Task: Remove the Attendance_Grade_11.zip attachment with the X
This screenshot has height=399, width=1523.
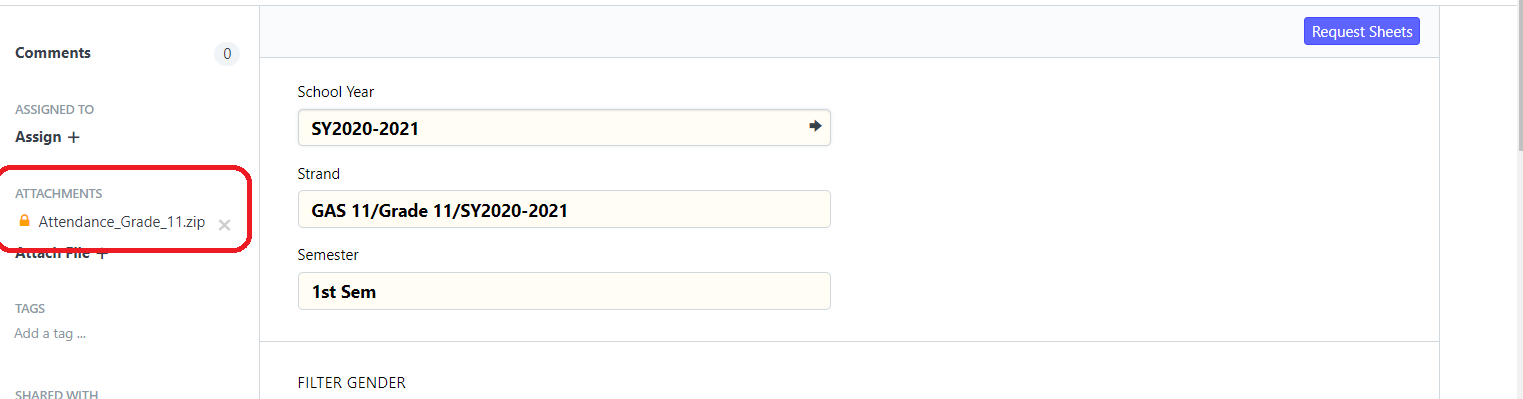Action: (x=224, y=225)
